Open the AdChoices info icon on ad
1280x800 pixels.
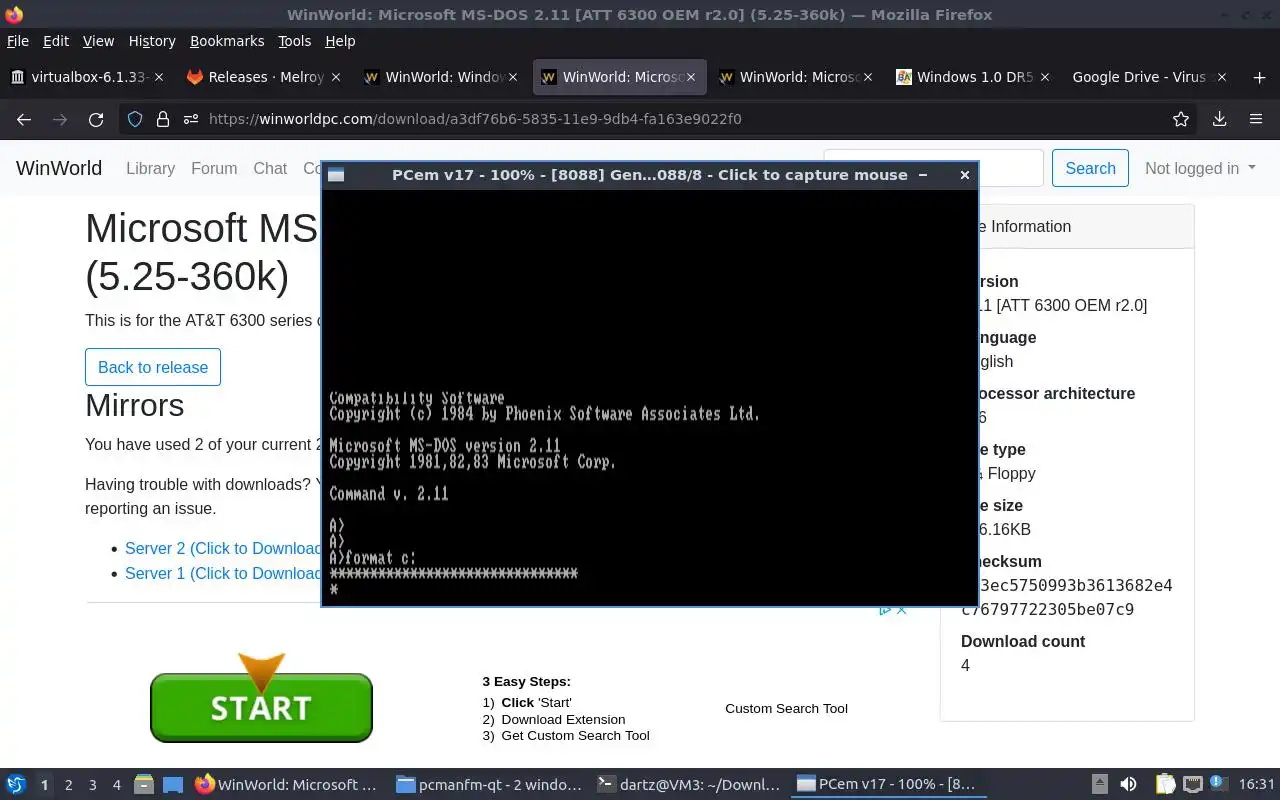pyautogui.click(x=885, y=609)
